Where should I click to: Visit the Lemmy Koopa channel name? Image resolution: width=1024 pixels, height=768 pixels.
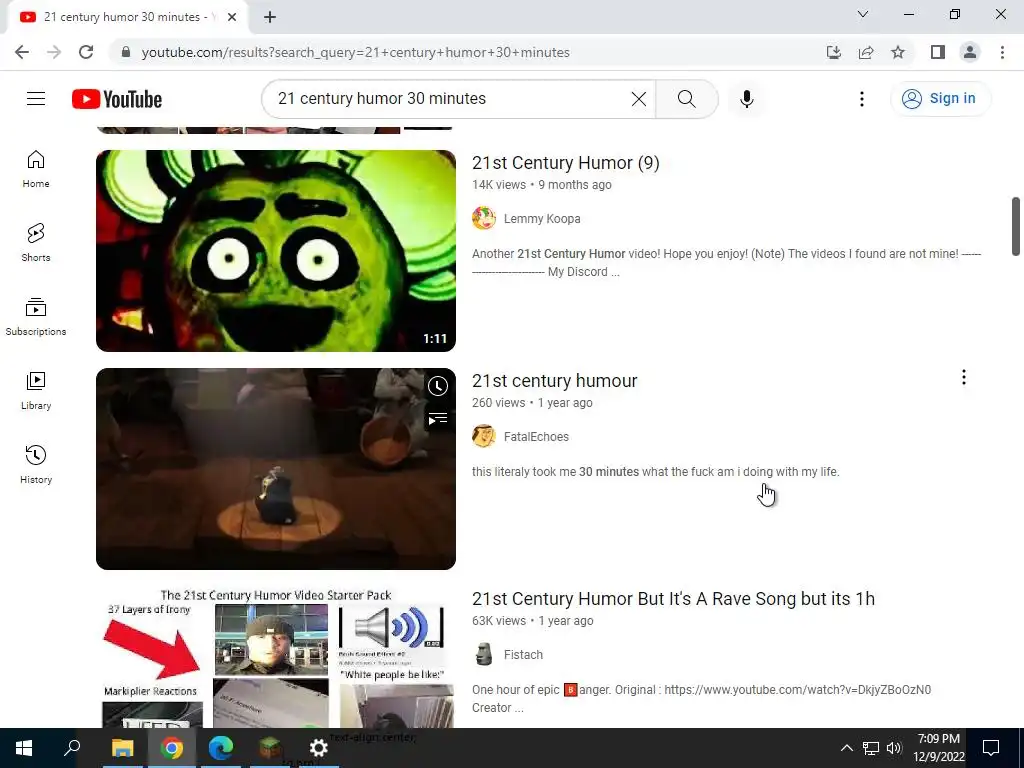[542, 219]
